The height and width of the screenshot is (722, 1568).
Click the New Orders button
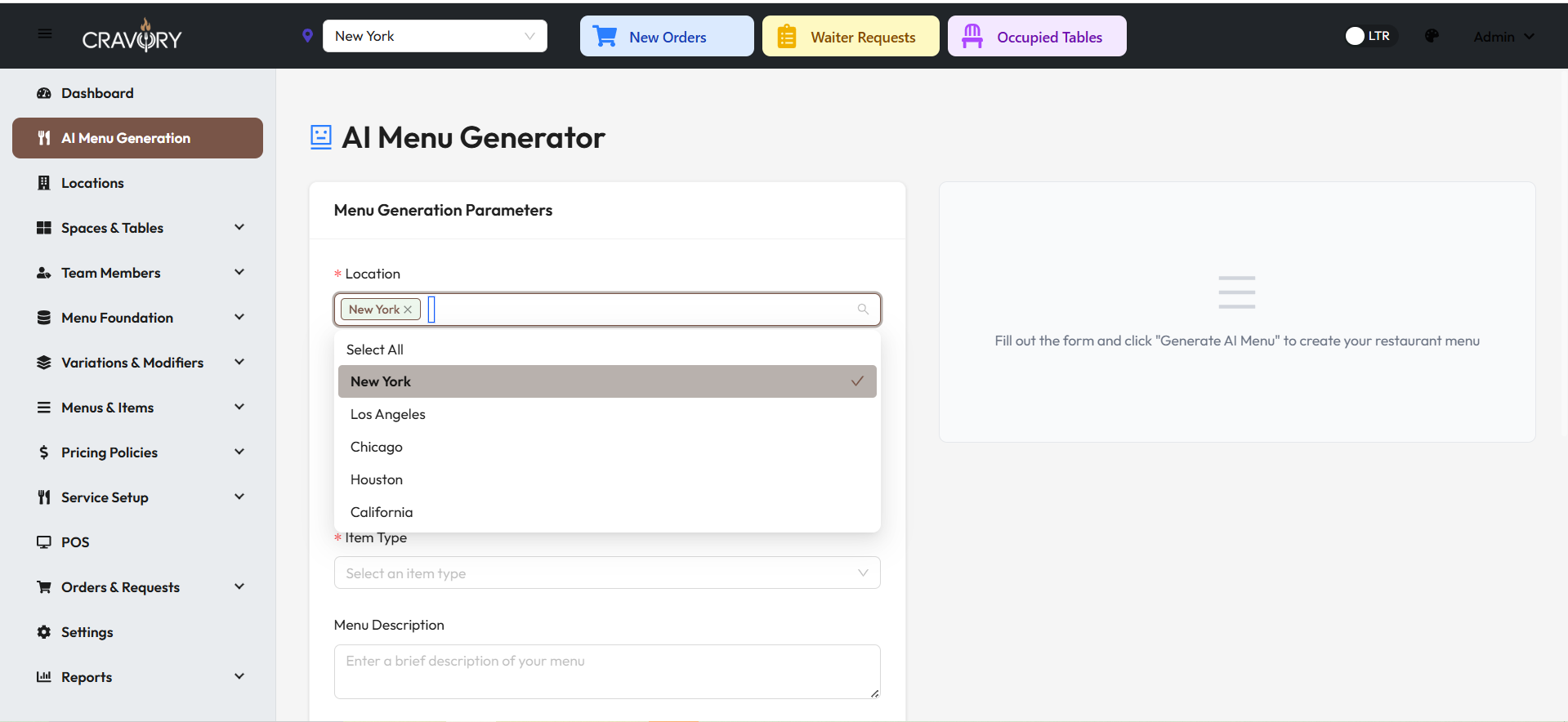[x=667, y=36]
